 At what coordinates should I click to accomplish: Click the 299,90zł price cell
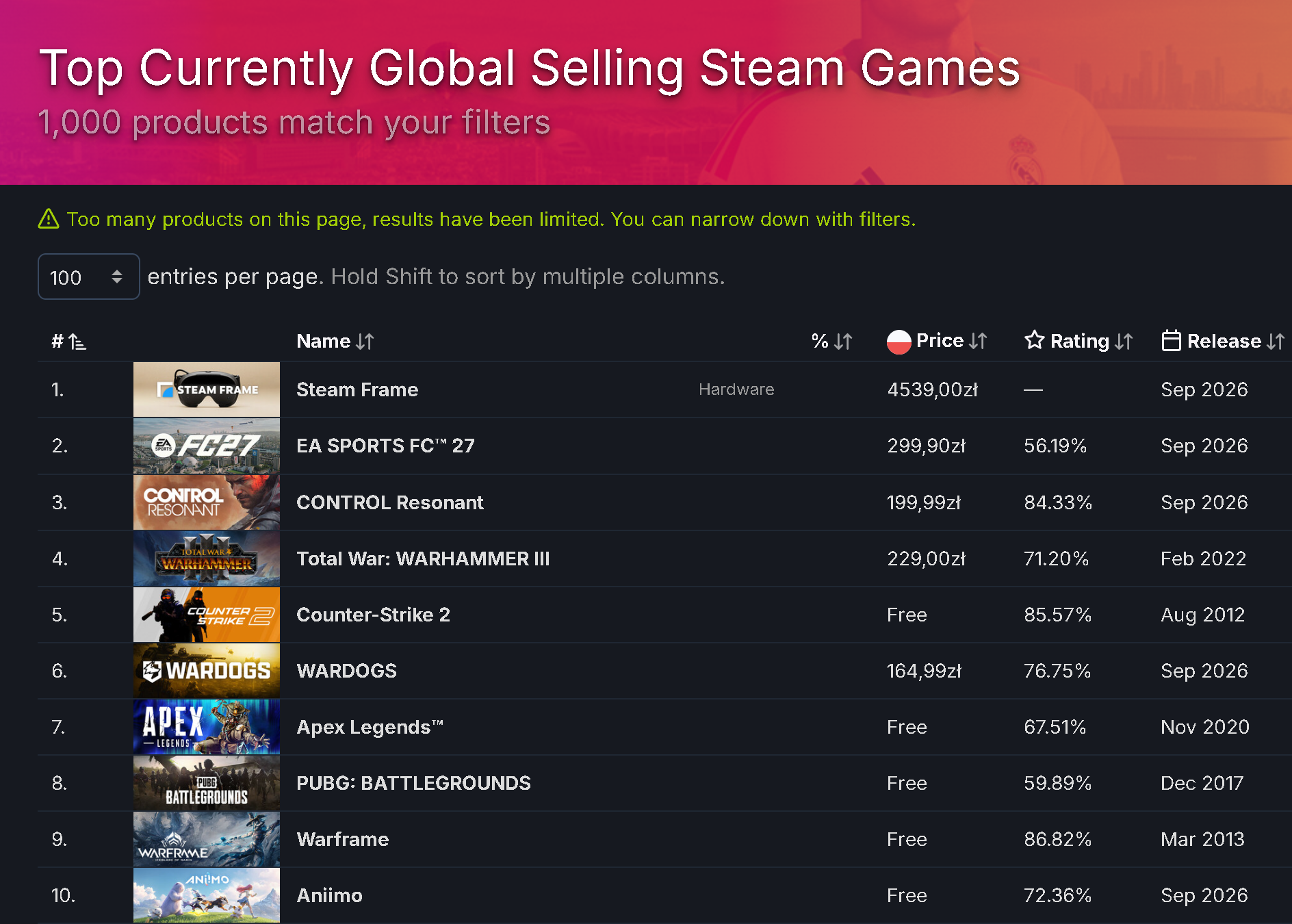pyautogui.click(x=927, y=446)
